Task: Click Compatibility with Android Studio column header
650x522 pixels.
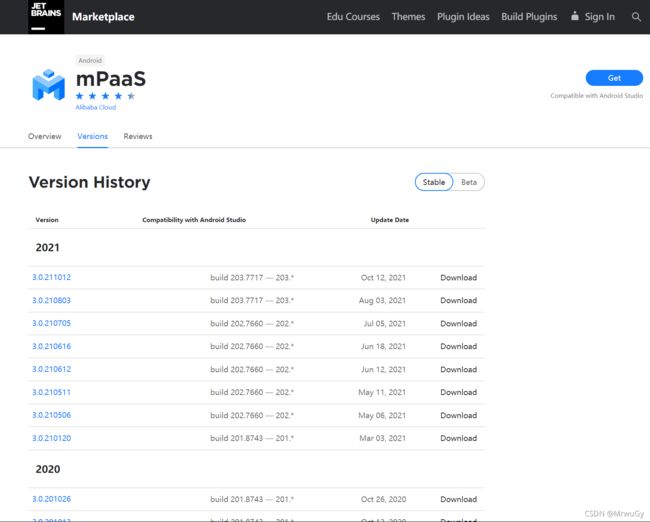Action: (194, 220)
